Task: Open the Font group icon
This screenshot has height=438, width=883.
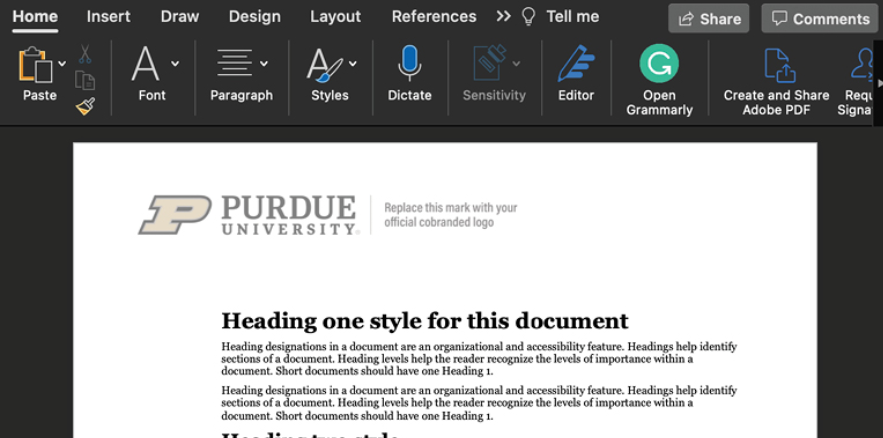Action: [145, 64]
